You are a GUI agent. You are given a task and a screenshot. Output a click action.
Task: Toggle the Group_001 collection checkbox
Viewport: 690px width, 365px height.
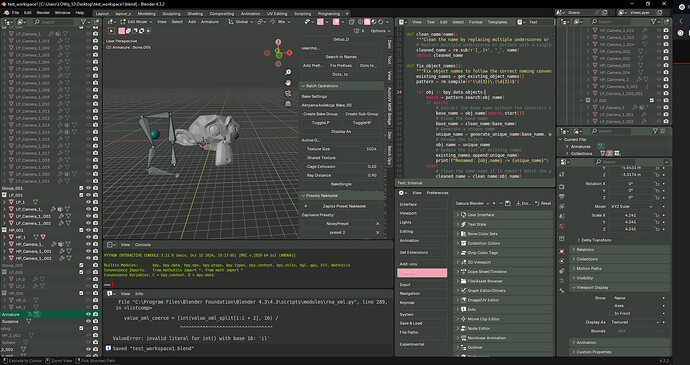click(x=81, y=188)
